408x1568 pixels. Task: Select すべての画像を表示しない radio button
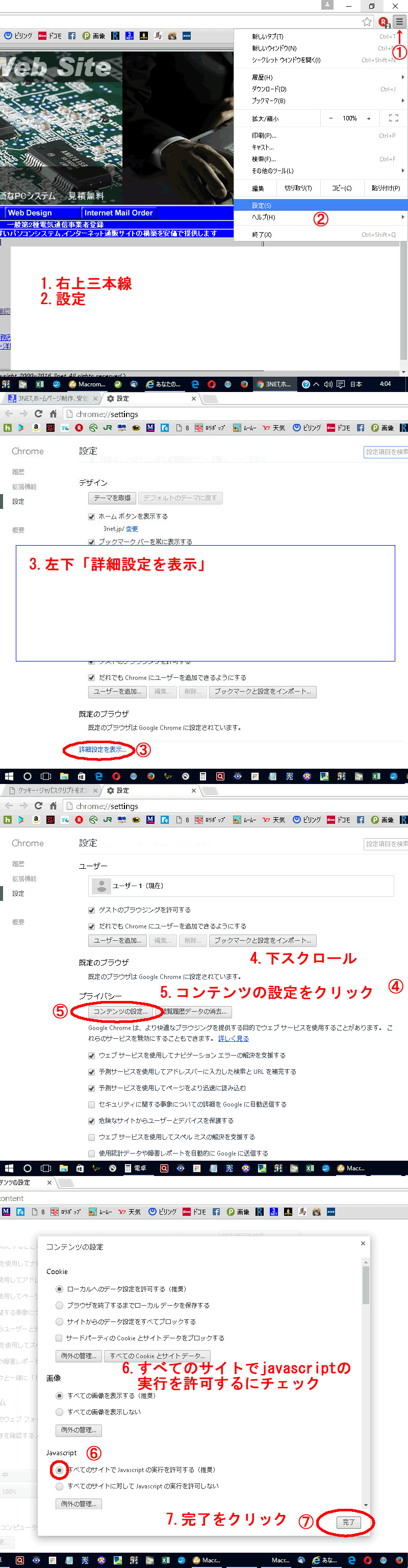(59, 1412)
